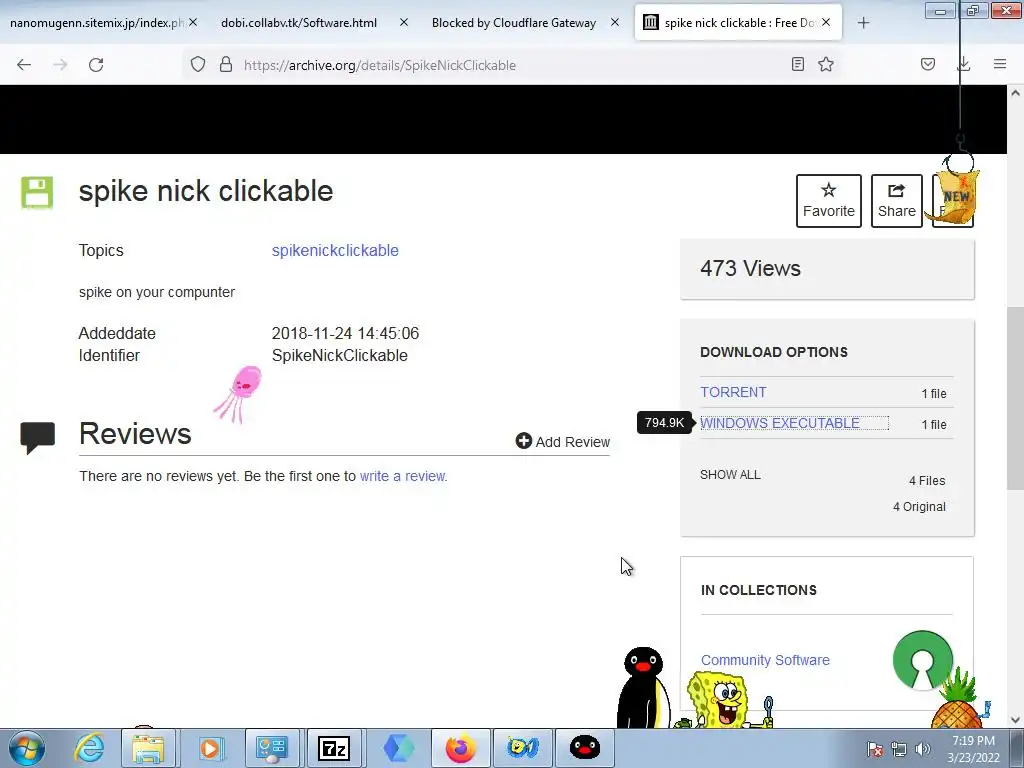Open the downloads panel

point(964,64)
